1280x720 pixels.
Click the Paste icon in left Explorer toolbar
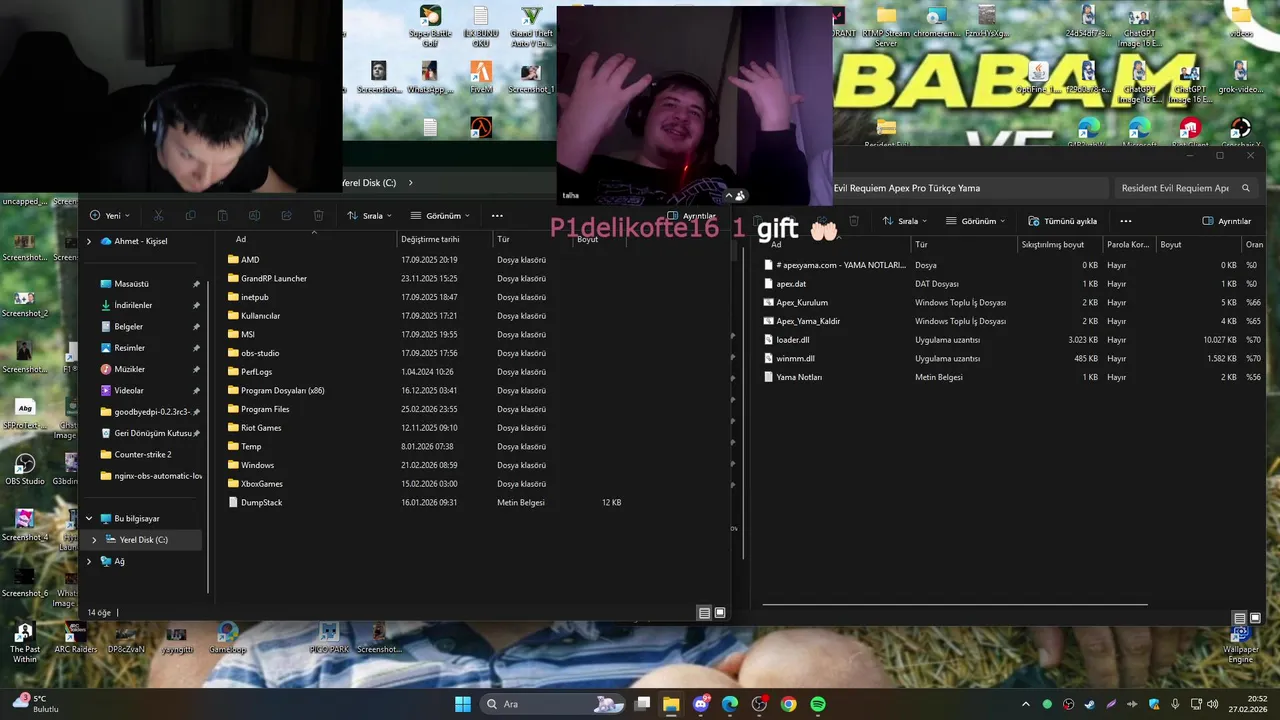222,215
